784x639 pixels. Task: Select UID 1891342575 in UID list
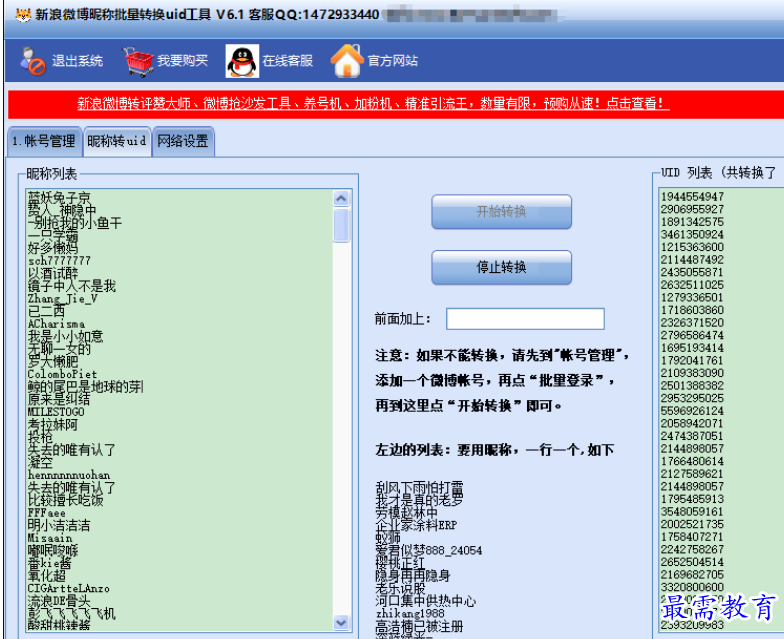pyautogui.click(x=692, y=222)
